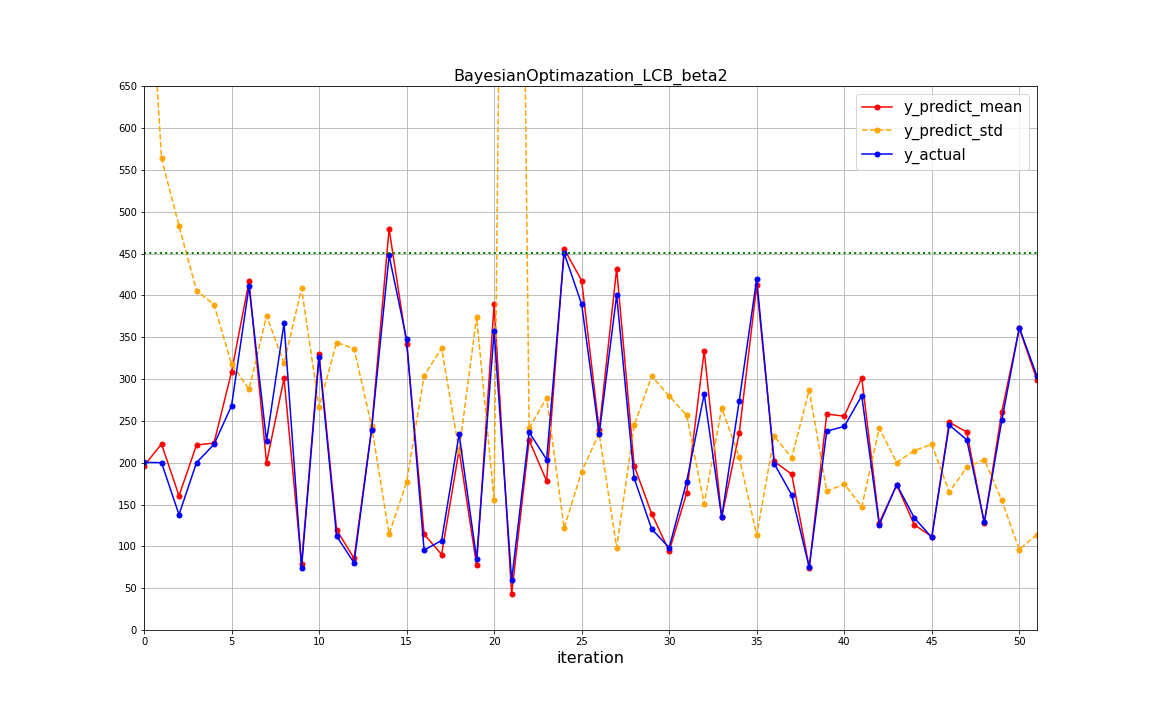1152x720 pixels.
Task: Click the chart's left axis border
Action: [x=145, y=360]
